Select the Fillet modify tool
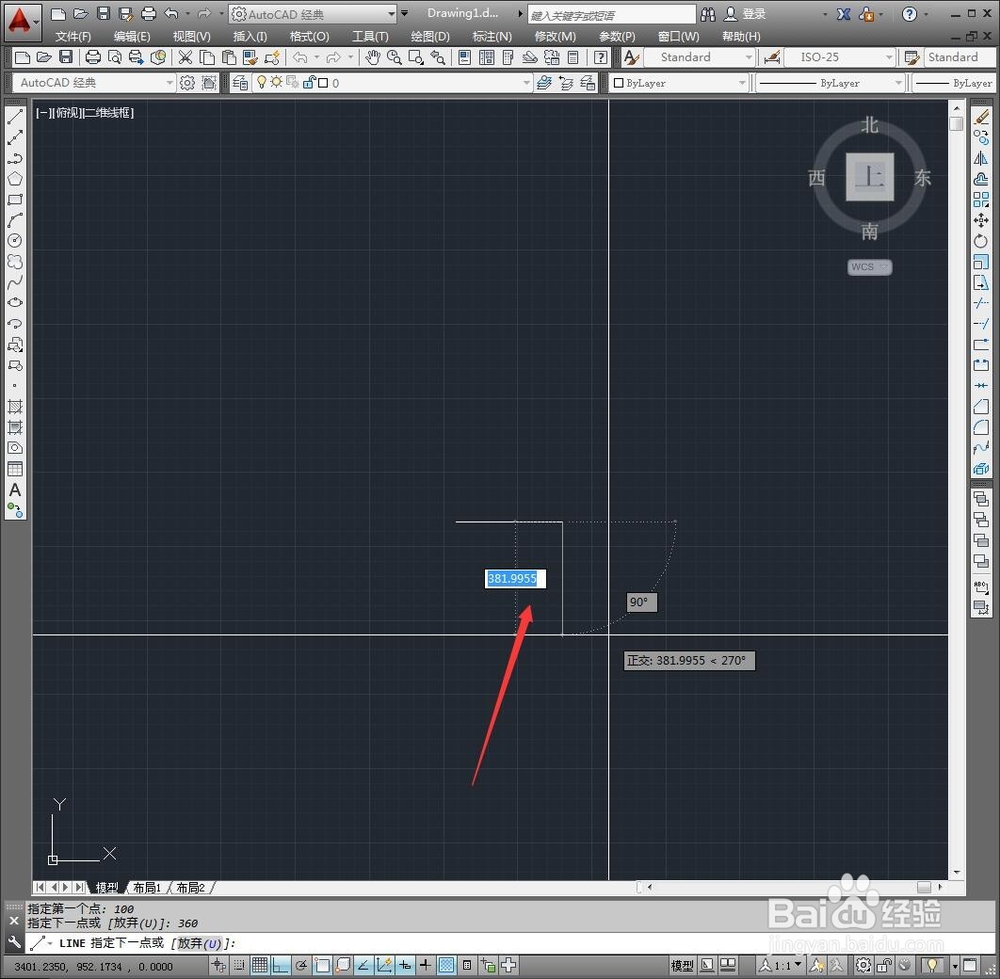Screen dimensions: 1000x979 tap(981, 427)
